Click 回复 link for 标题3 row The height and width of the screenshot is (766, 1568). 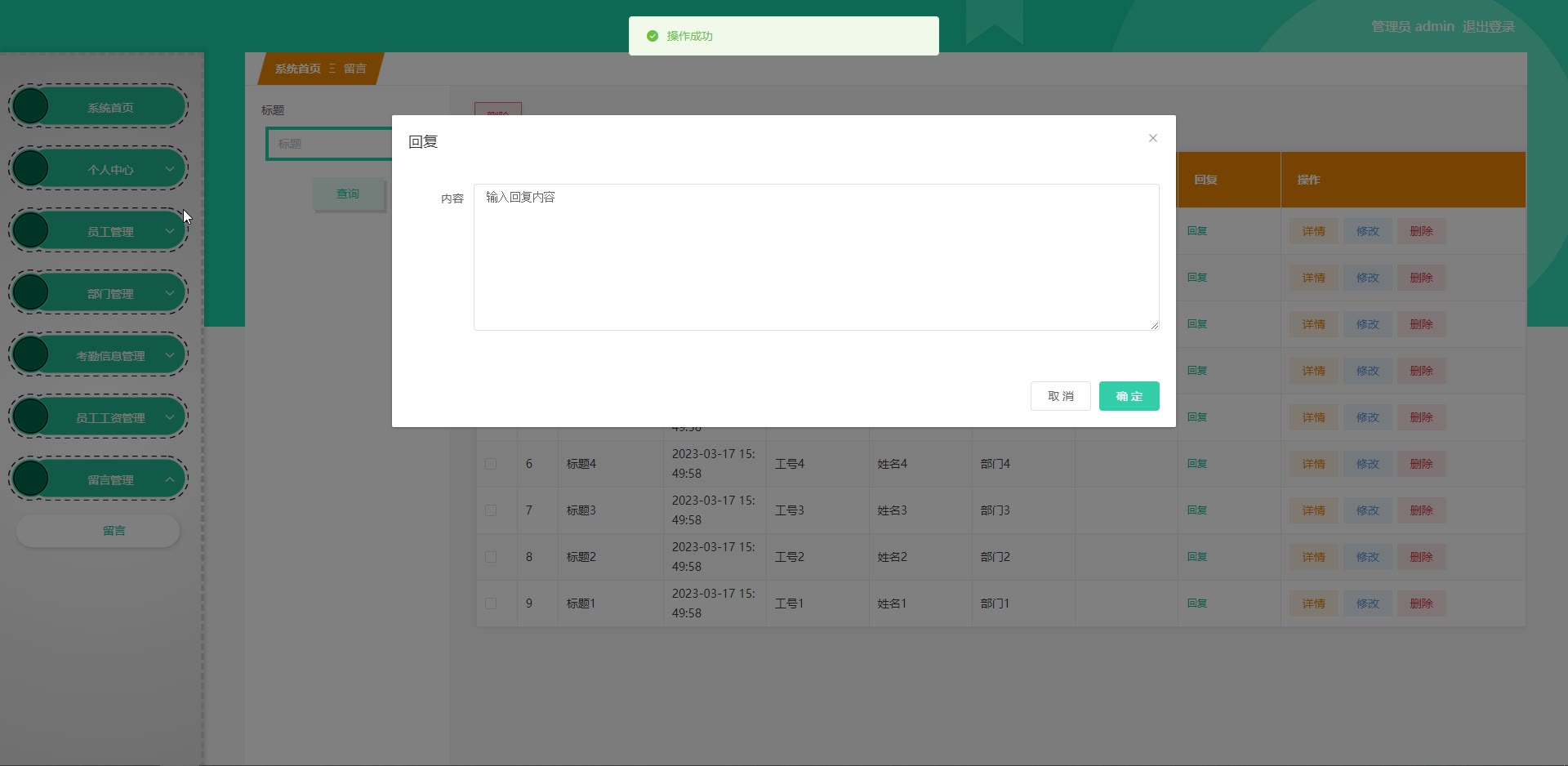coord(1197,510)
